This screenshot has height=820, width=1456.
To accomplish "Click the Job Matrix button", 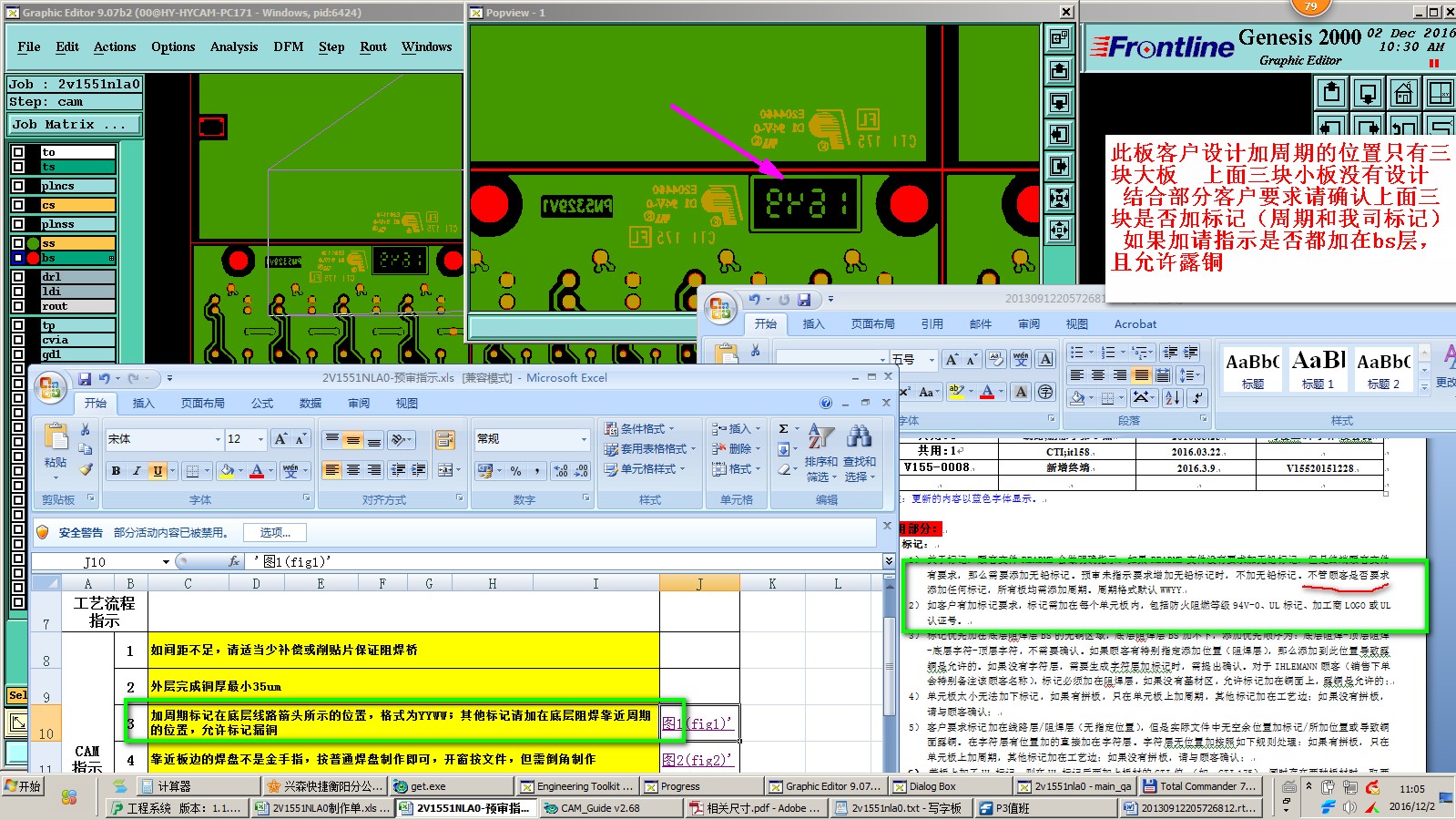I will pos(76,124).
